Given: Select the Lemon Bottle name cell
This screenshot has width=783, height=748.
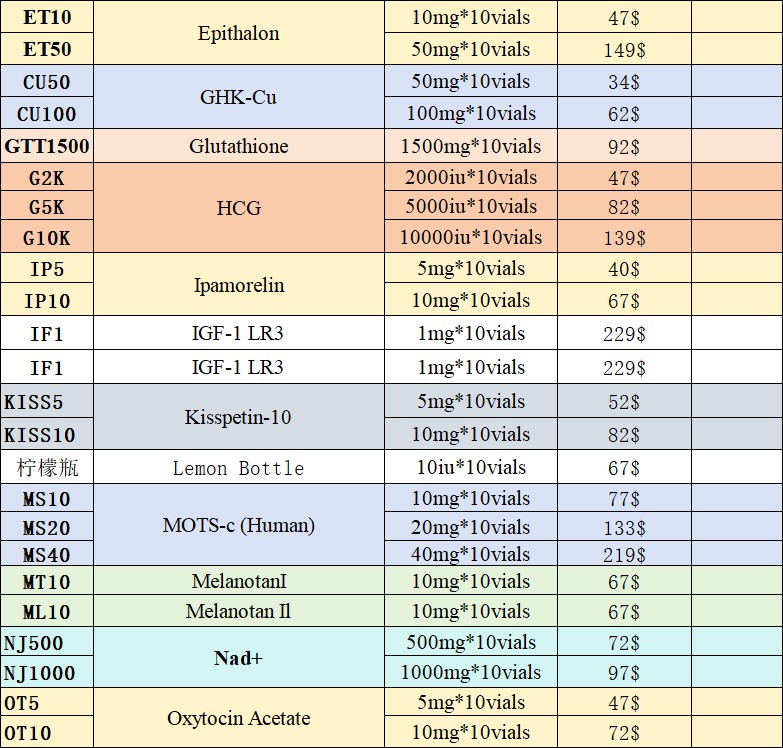Looking at the screenshot, I should coord(239,467).
